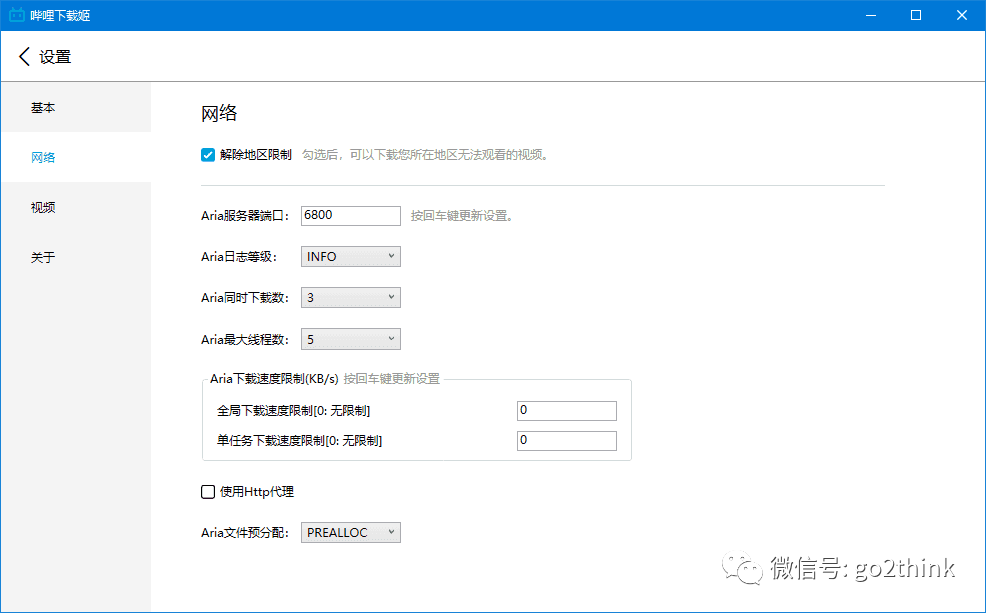This screenshot has width=986, height=613.
Task: Click the Aria下载速度限制(KB/s) group label
Action: click(x=274, y=378)
